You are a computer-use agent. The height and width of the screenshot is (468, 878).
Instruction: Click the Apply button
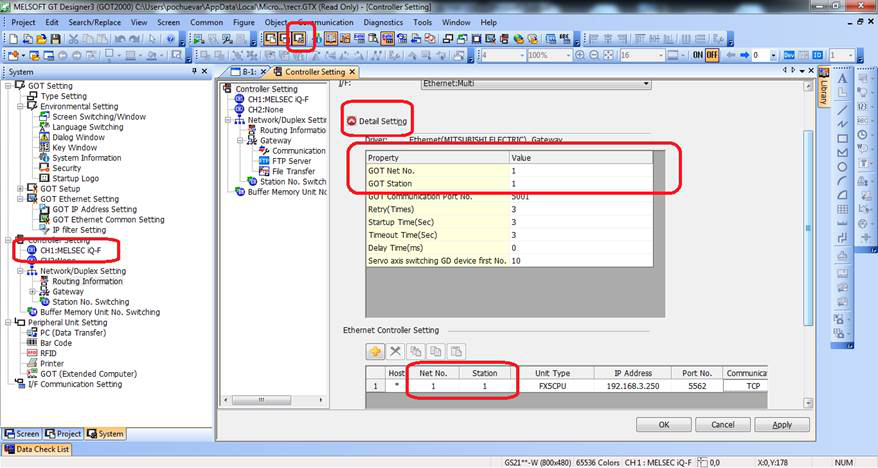point(781,425)
